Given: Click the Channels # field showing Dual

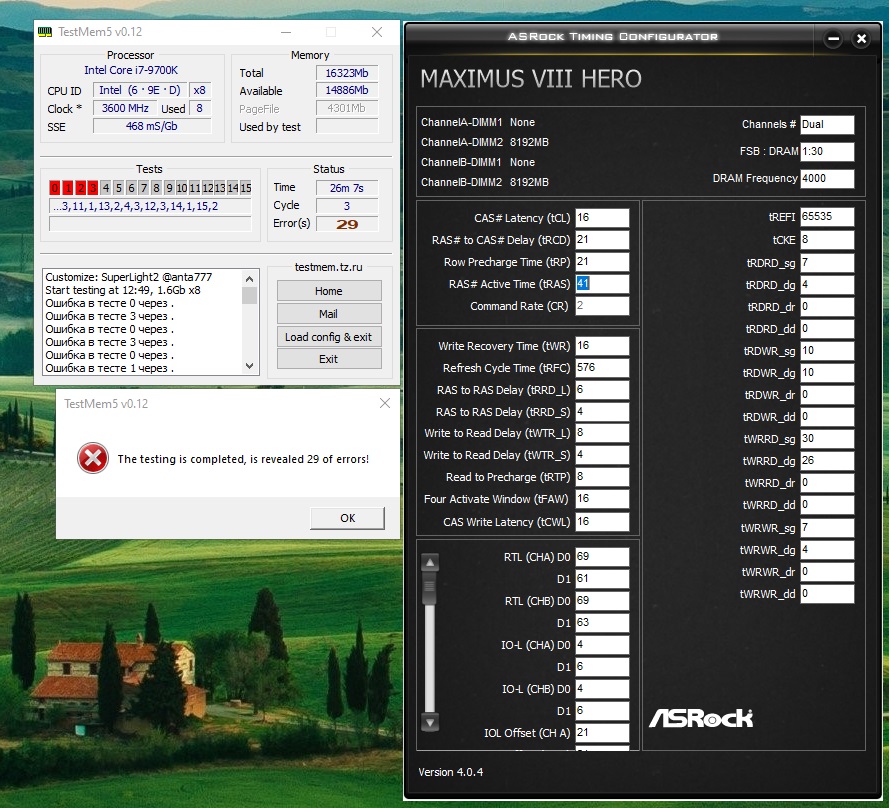Looking at the screenshot, I should coord(827,125).
